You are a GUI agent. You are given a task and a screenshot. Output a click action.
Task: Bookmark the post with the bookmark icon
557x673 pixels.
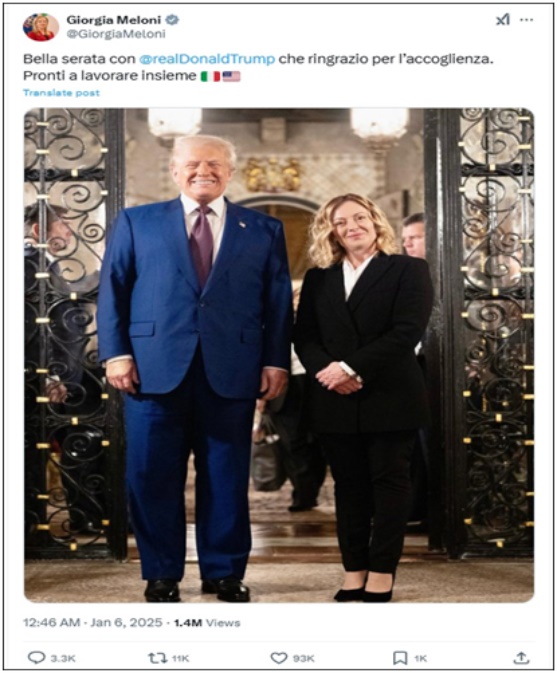coord(400,658)
